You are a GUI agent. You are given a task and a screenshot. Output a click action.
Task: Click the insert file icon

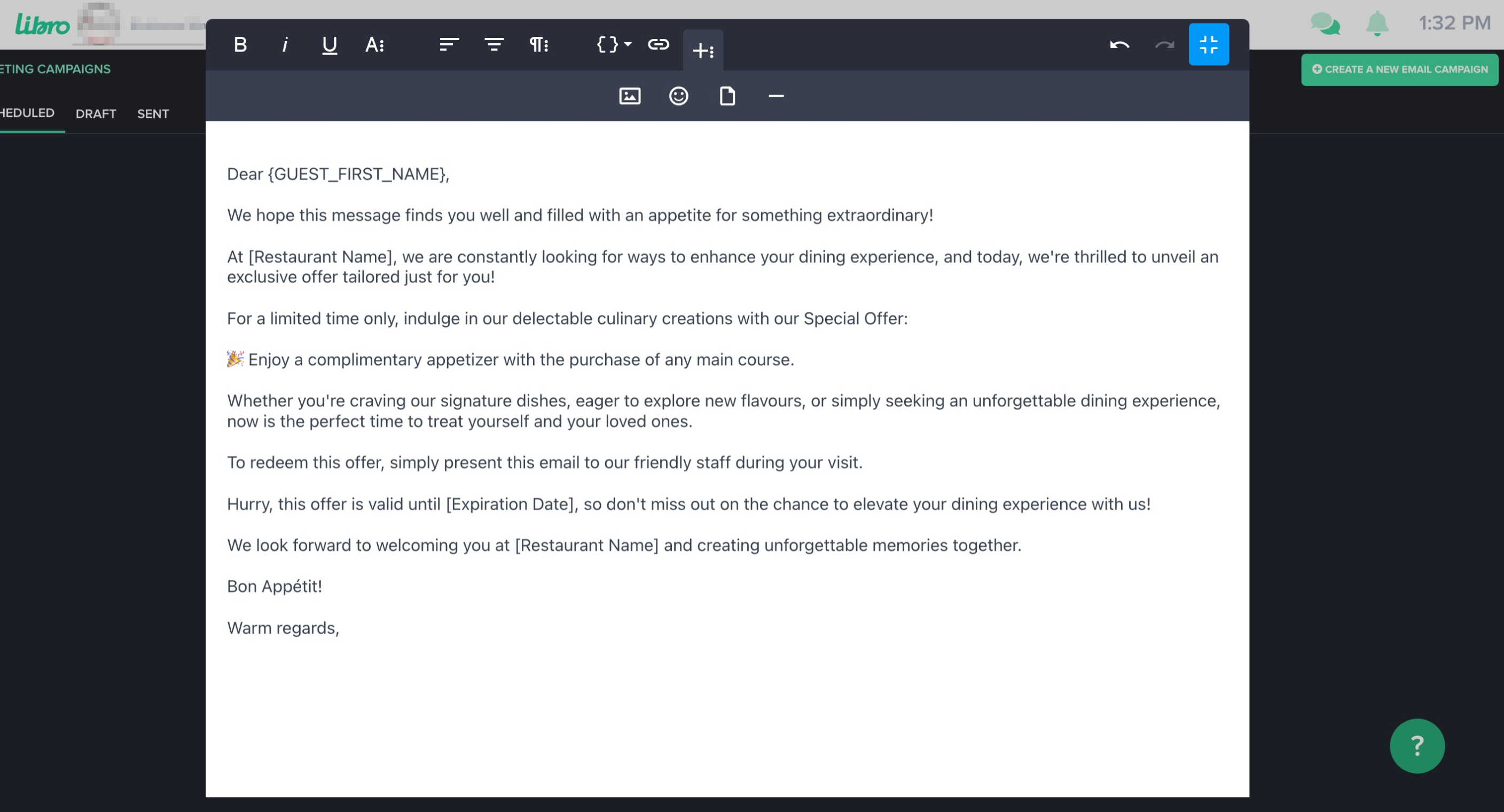727,96
